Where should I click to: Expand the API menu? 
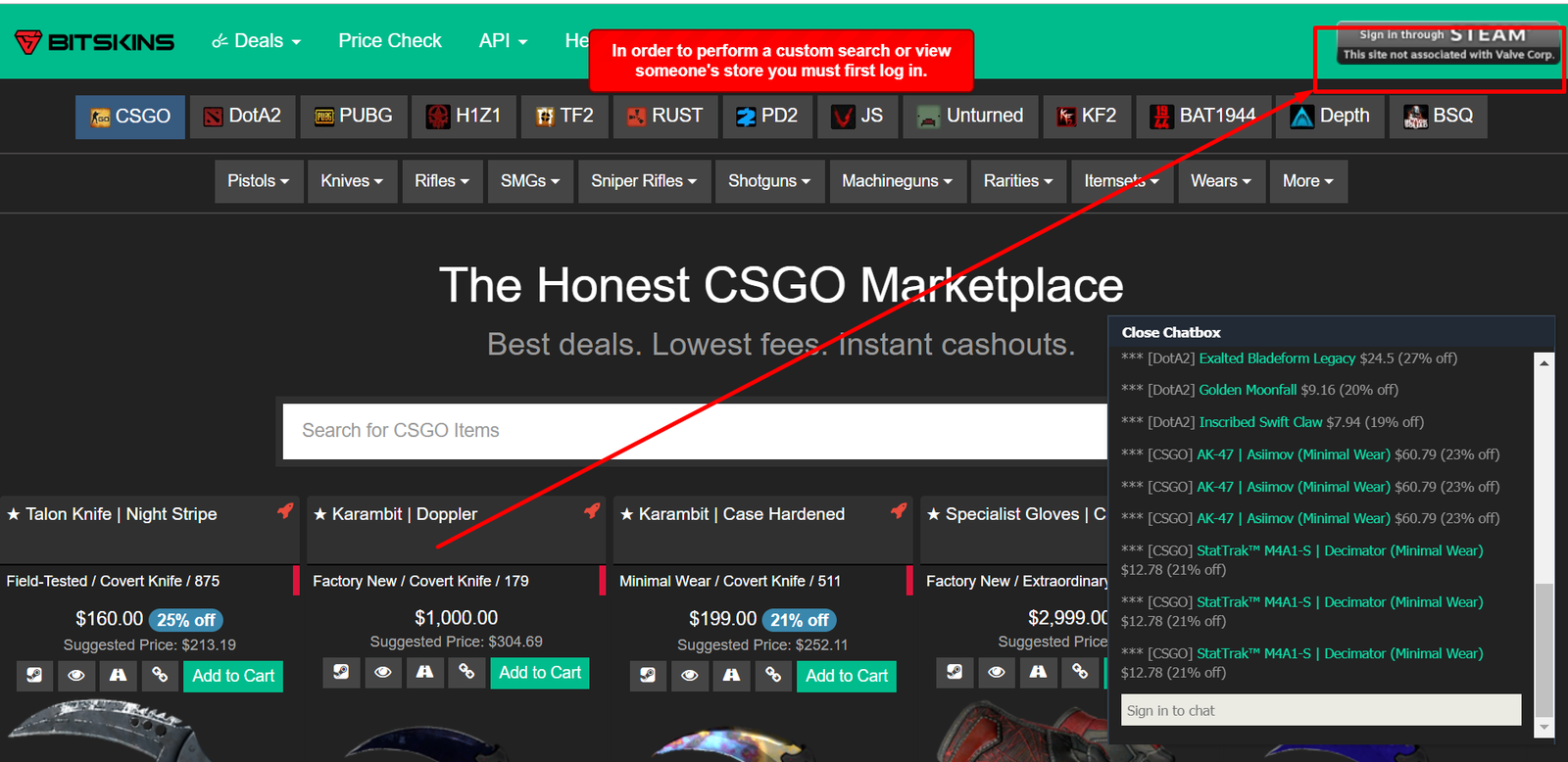tap(503, 41)
